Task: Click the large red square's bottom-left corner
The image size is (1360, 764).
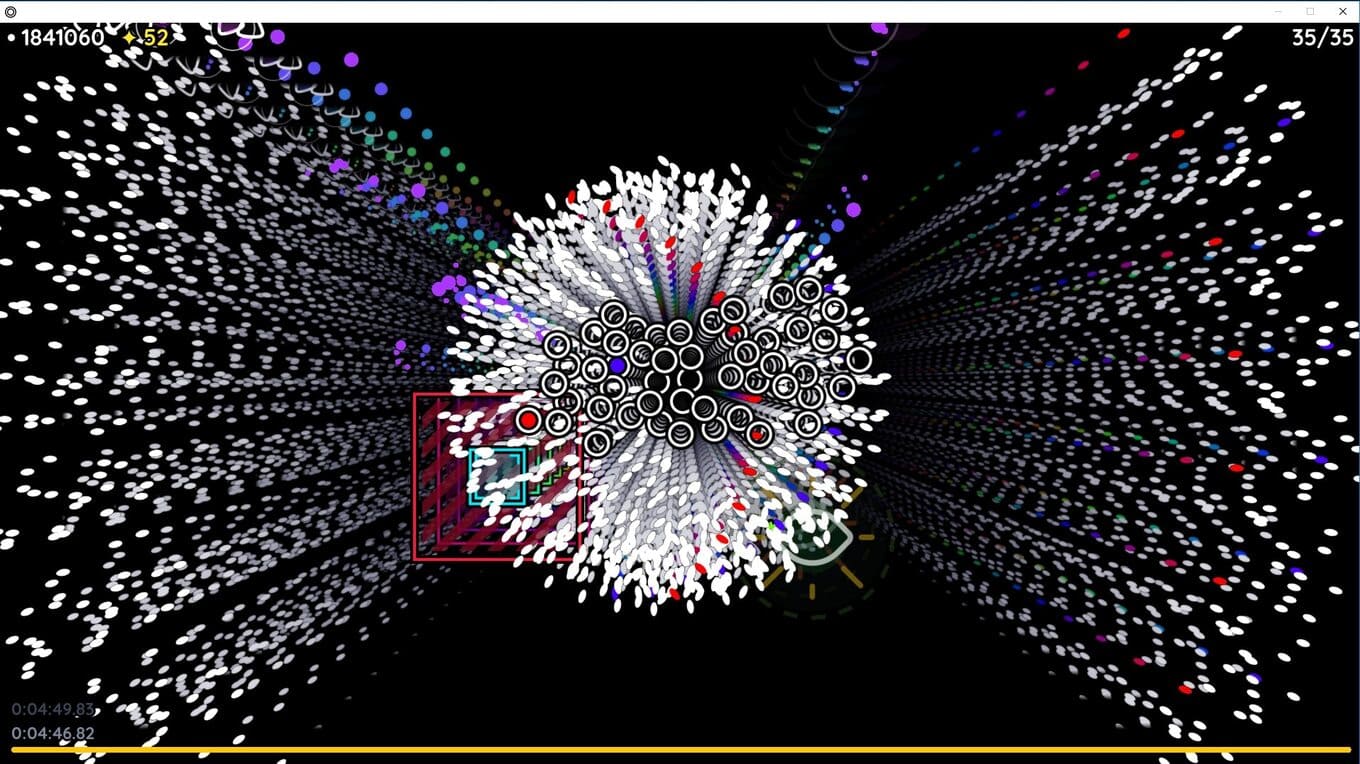Action: click(416, 558)
